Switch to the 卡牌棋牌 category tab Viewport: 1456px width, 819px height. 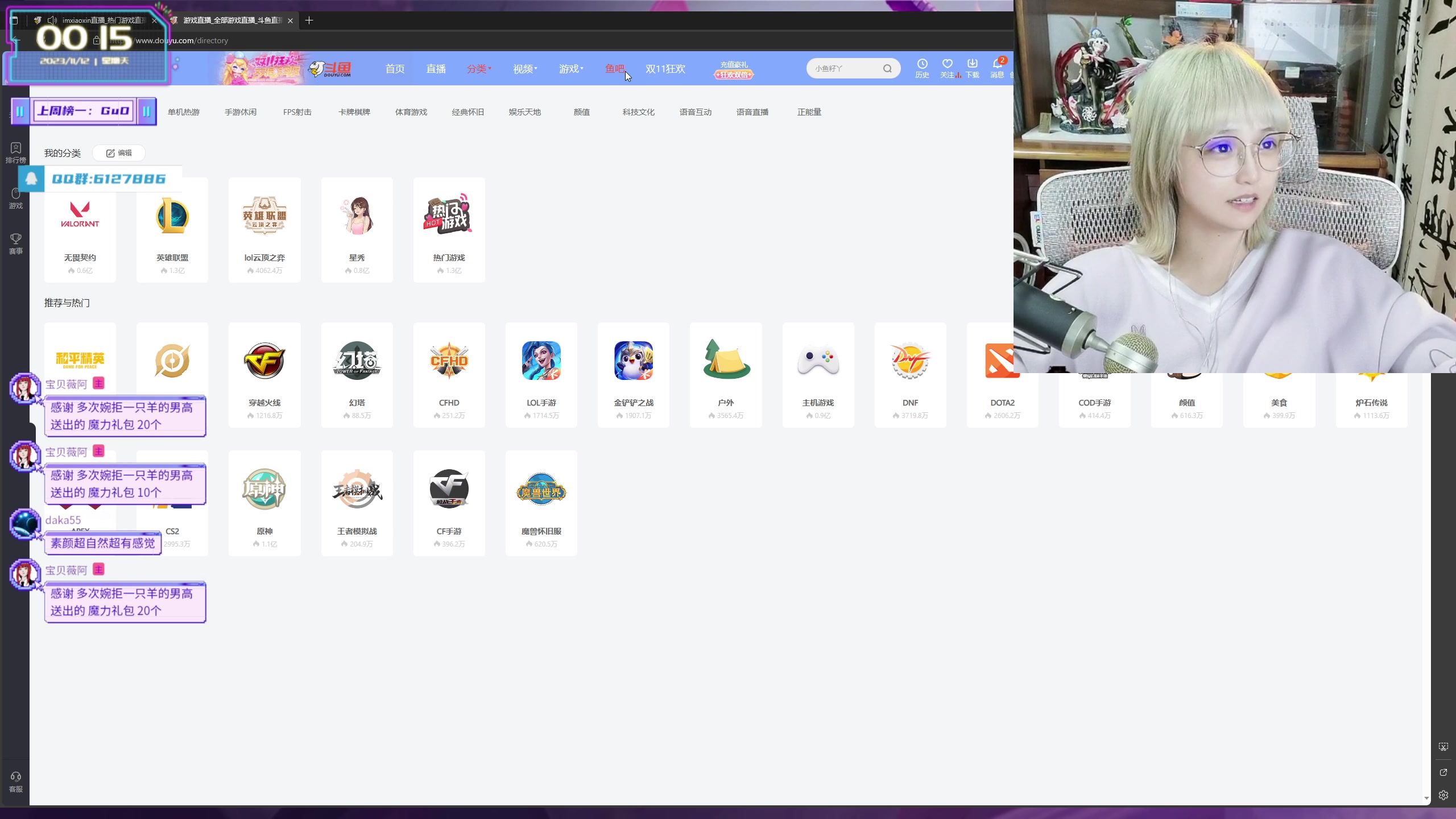(354, 112)
